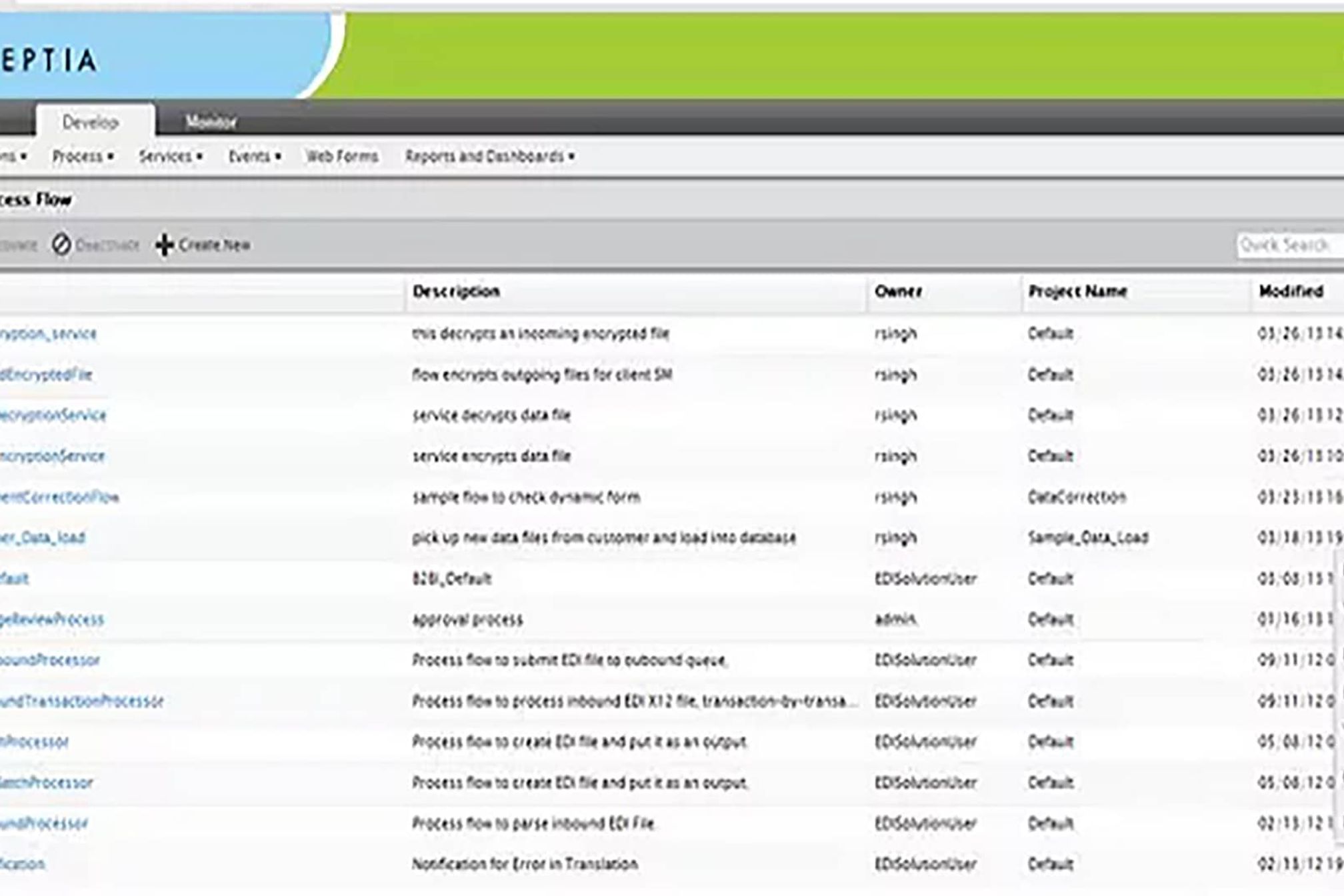This screenshot has height=896, width=1344.
Task: Open the InboundTransactionProcessor process flow link
Action: 81,701
